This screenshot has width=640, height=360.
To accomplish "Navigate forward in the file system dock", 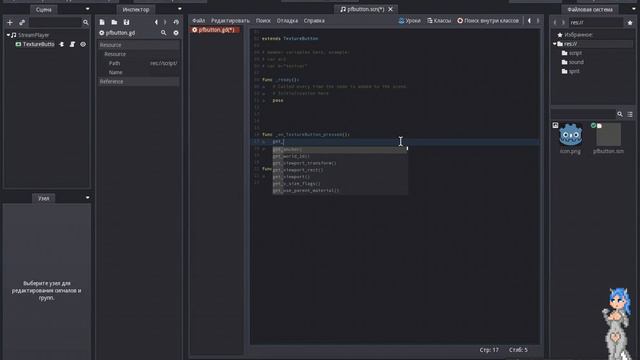I will 563,22.
